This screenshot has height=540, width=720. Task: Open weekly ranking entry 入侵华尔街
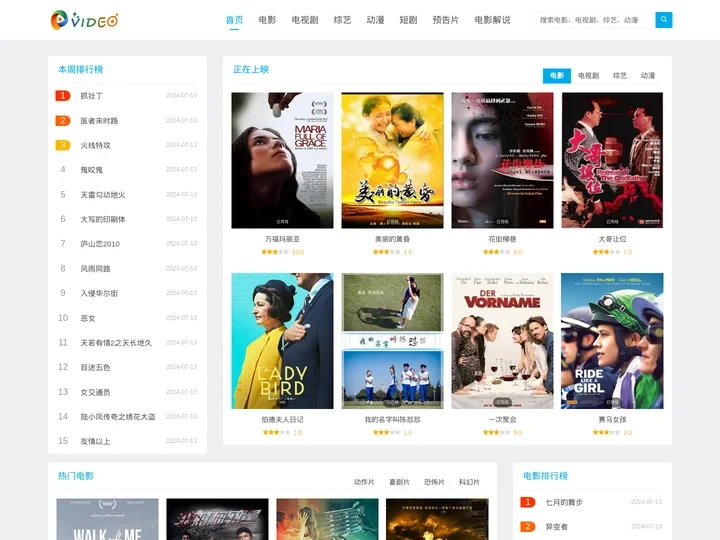tap(99, 293)
